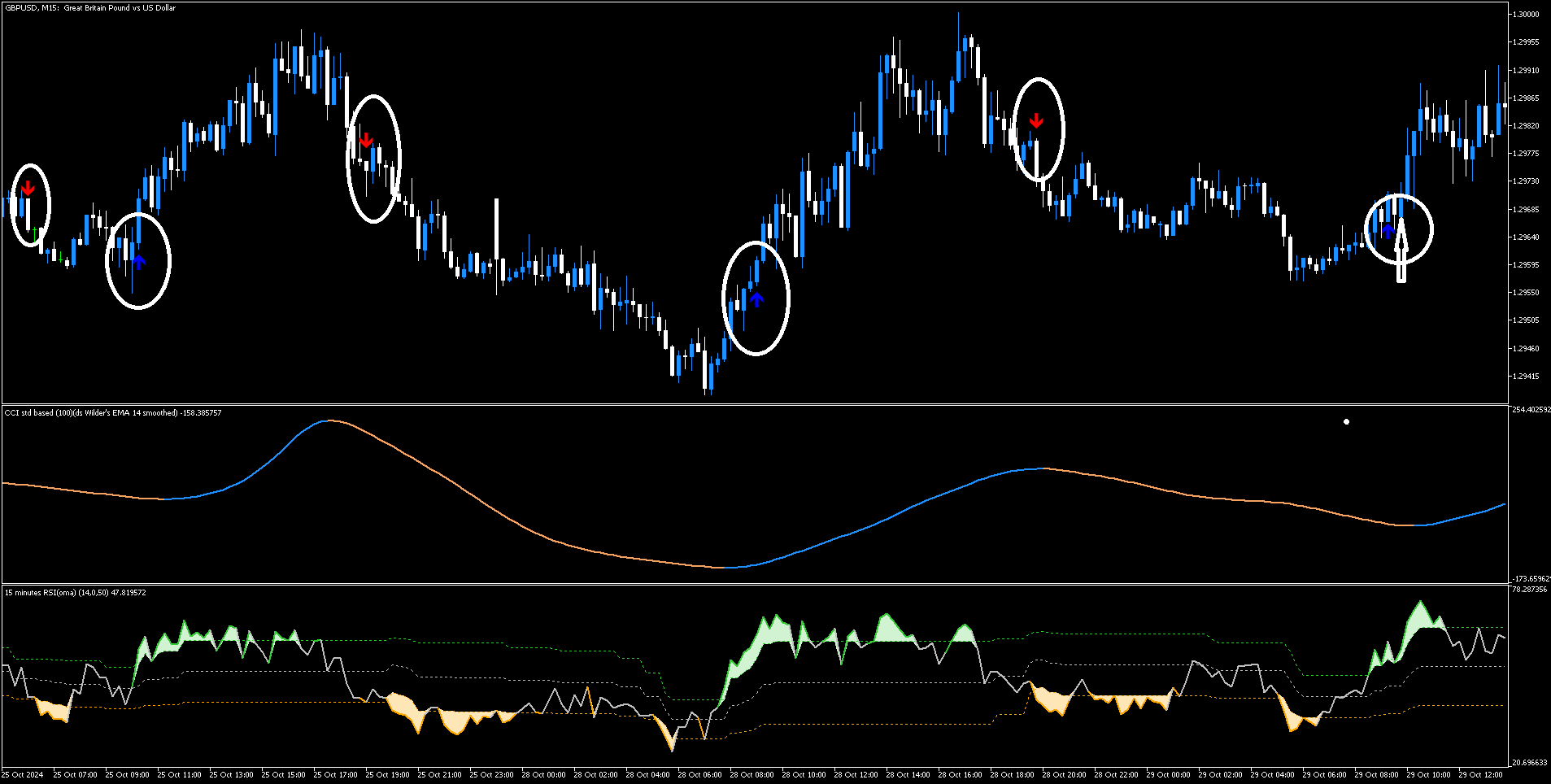Click the white dot in the CCI panel

click(x=1347, y=421)
